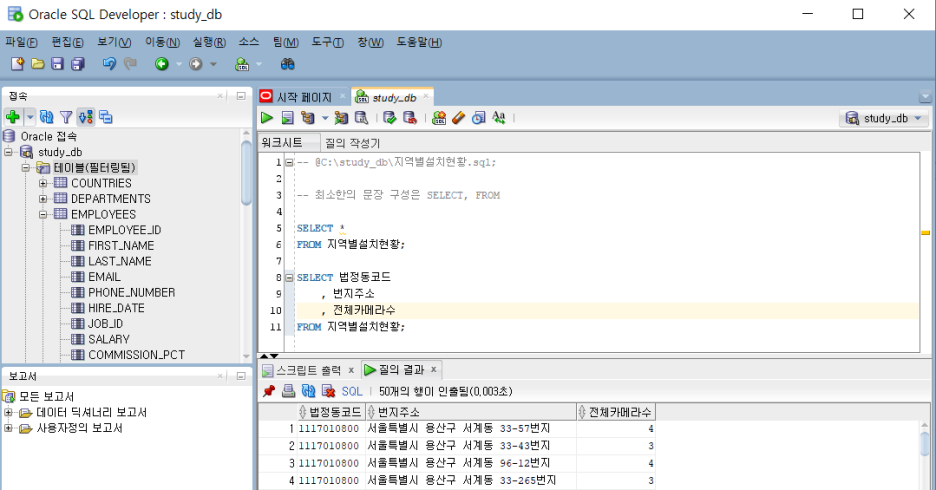Commit changes to the database

[x=390, y=118]
